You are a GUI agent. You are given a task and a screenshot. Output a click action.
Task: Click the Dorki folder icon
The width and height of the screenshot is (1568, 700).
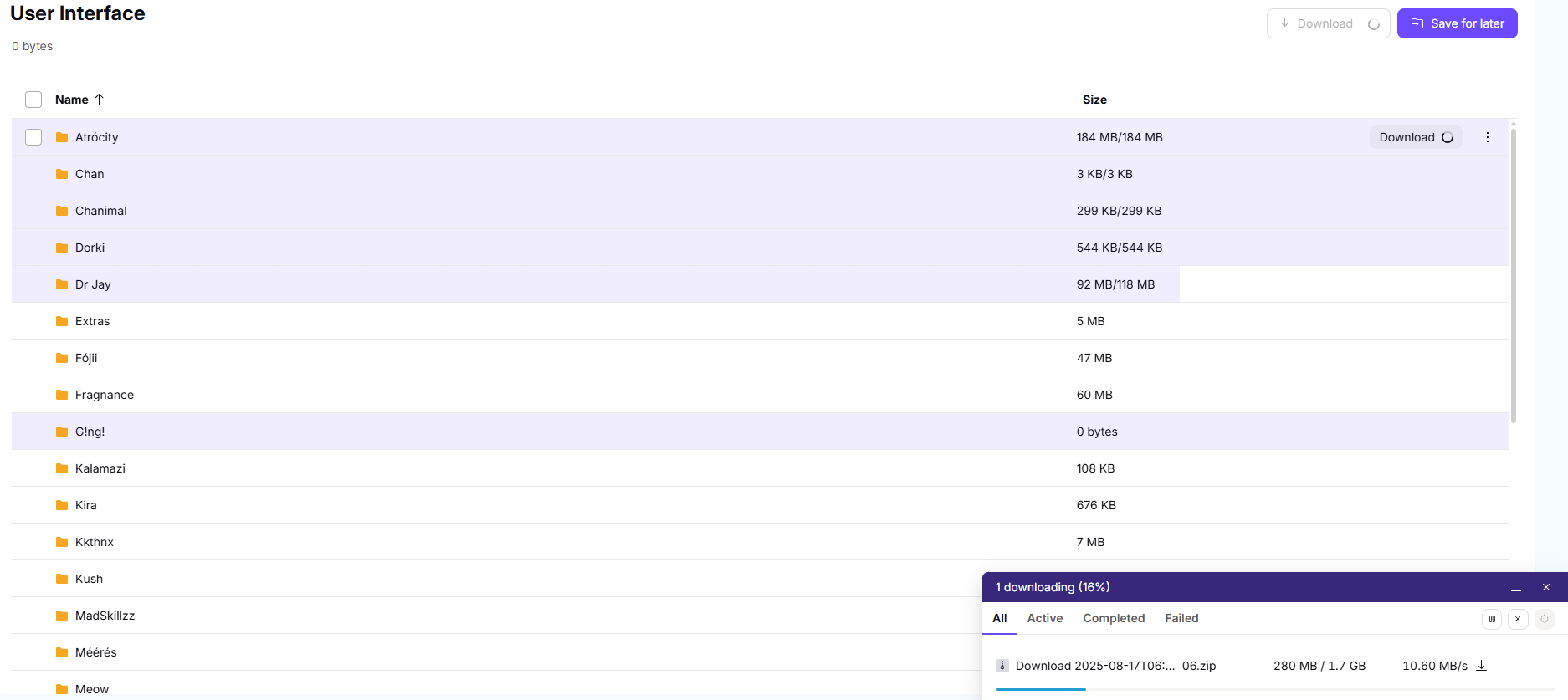click(x=62, y=248)
